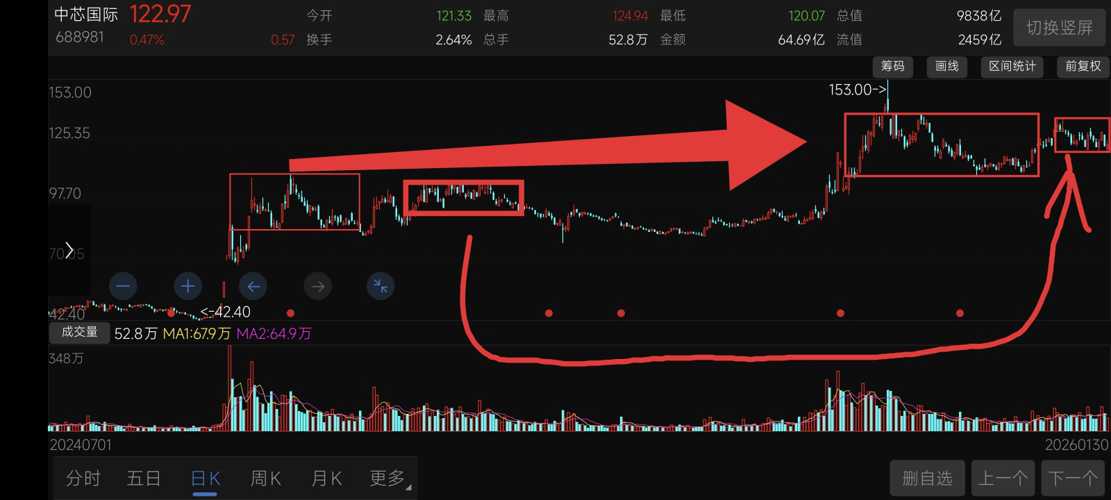1111x500 pixels.
Task: Collapse chart with shrink arrows icon
Action: click(x=381, y=286)
